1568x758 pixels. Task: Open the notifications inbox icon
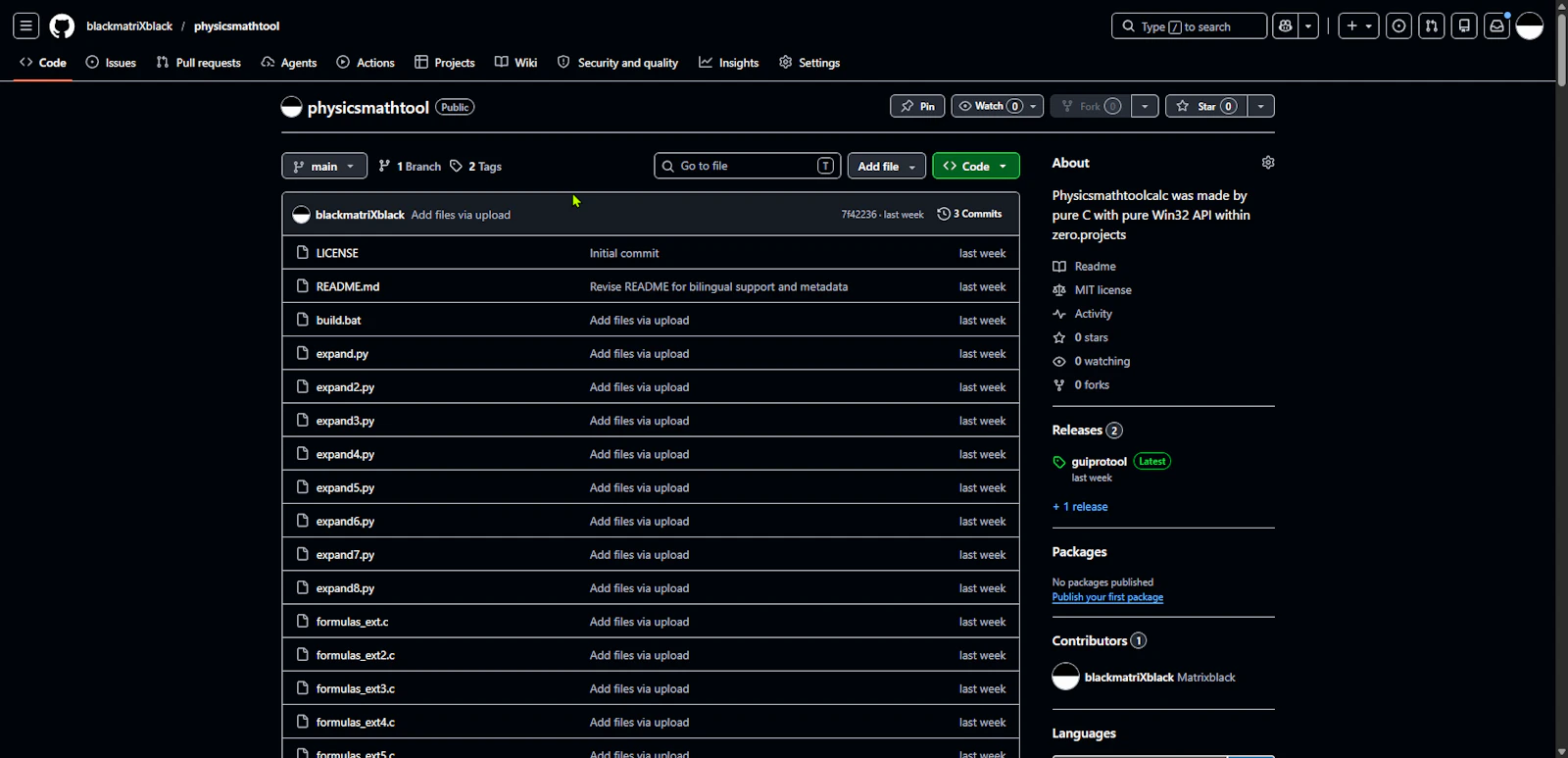point(1496,26)
